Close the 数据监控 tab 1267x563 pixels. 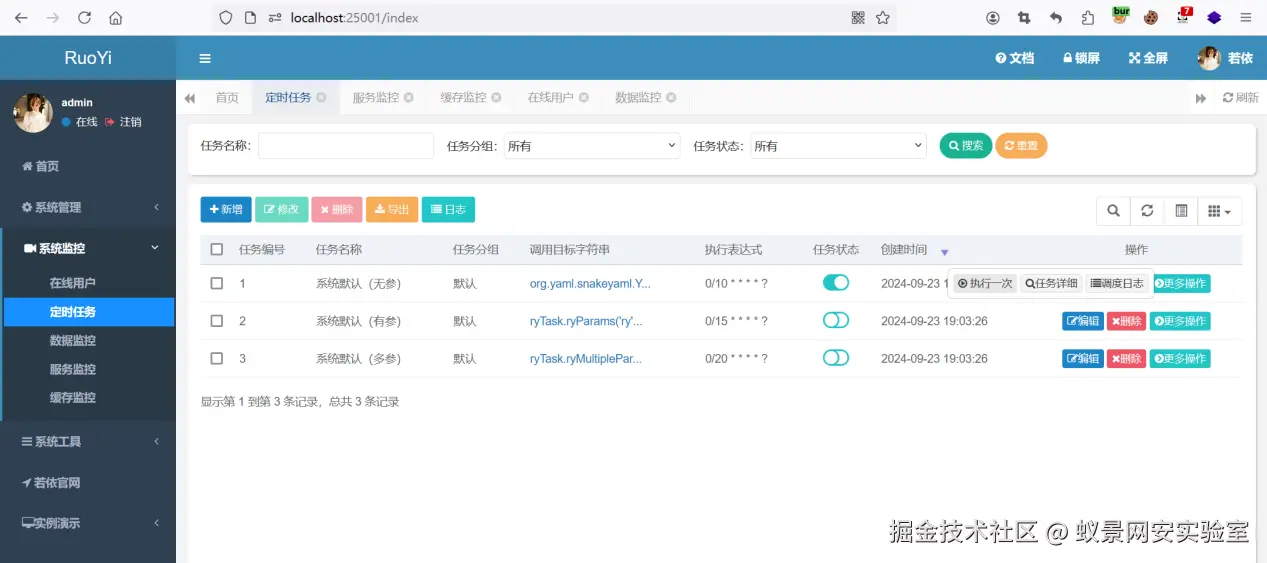click(671, 98)
